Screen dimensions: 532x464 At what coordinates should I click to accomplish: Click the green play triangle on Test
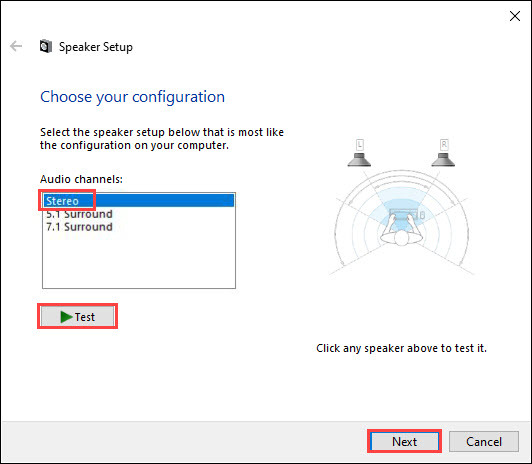point(66,317)
